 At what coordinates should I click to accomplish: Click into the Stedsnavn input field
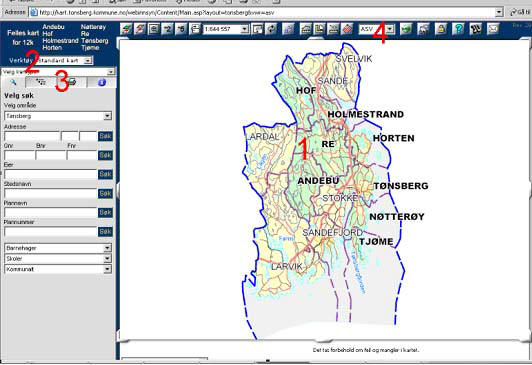click(x=51, y=193)
